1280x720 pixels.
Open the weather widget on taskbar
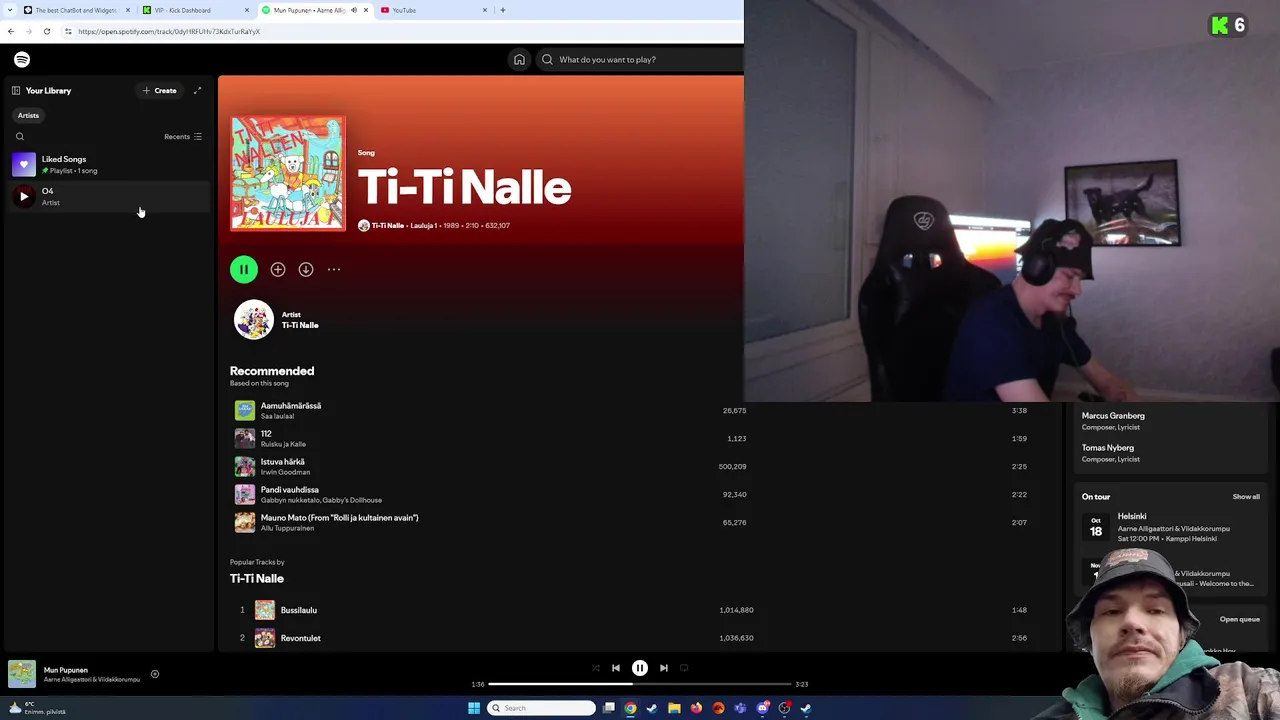(38, 708)
